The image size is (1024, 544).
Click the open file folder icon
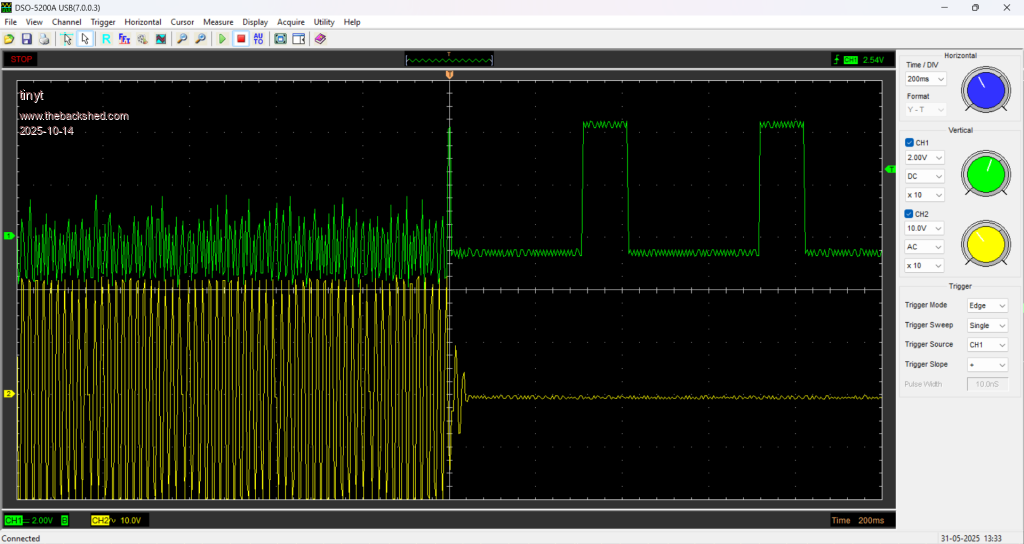[x=9, y=39]
